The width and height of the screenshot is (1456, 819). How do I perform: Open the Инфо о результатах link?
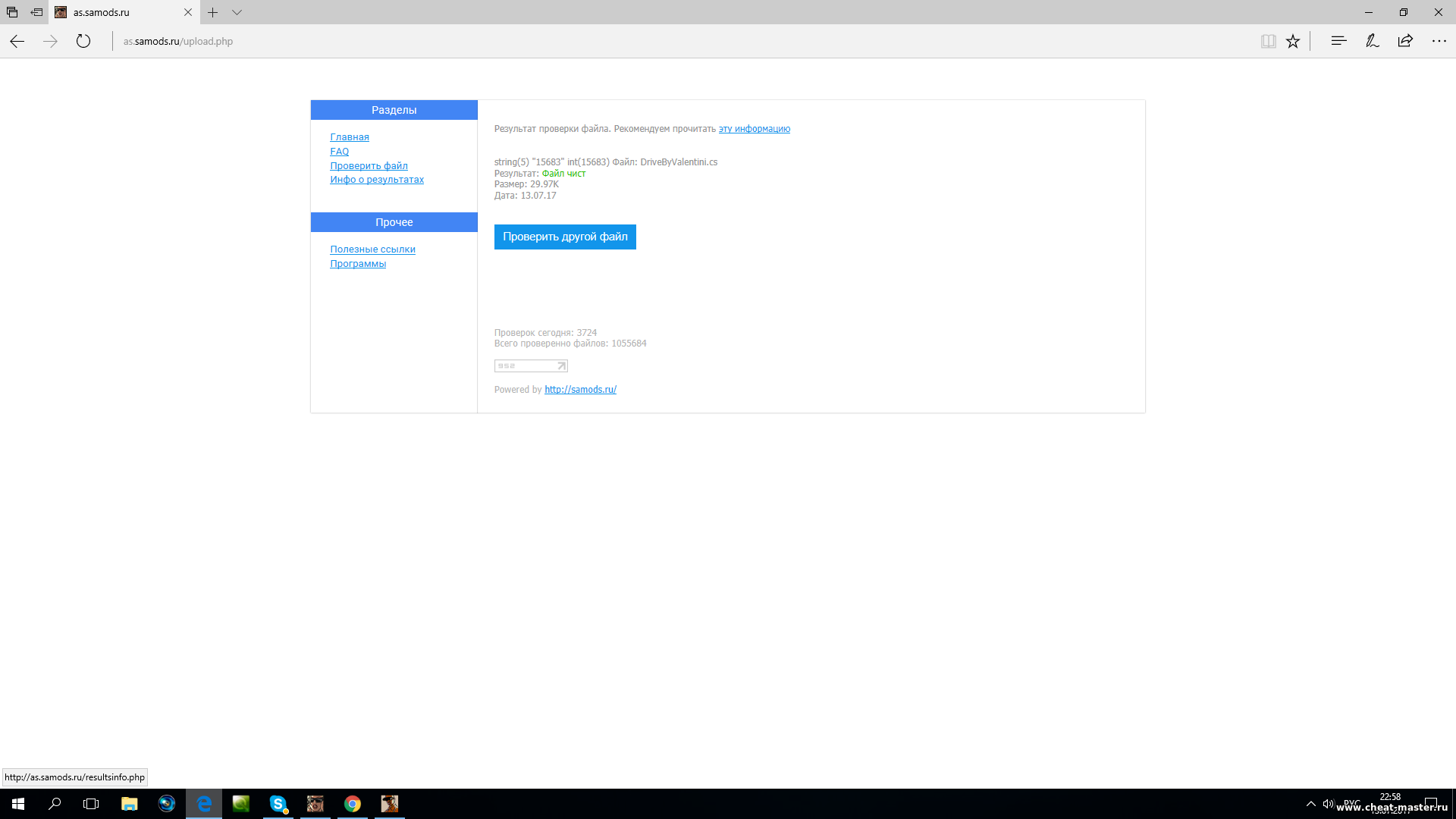point(377,180)
